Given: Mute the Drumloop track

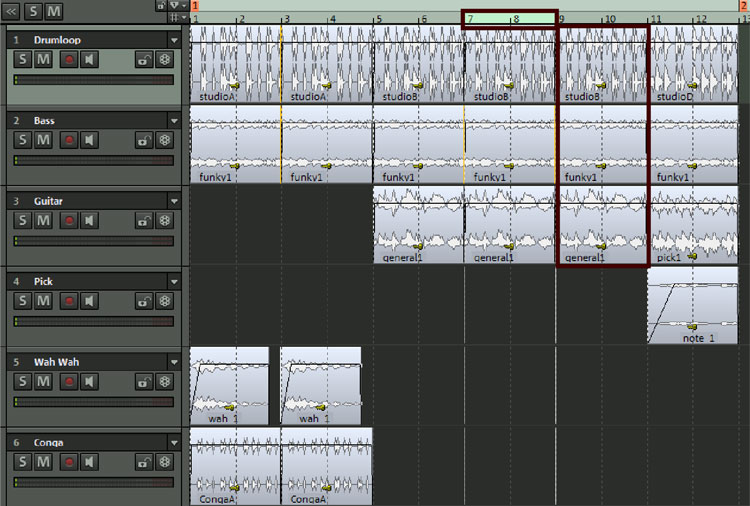Looking at the screenshot, I should click(43, 60).
